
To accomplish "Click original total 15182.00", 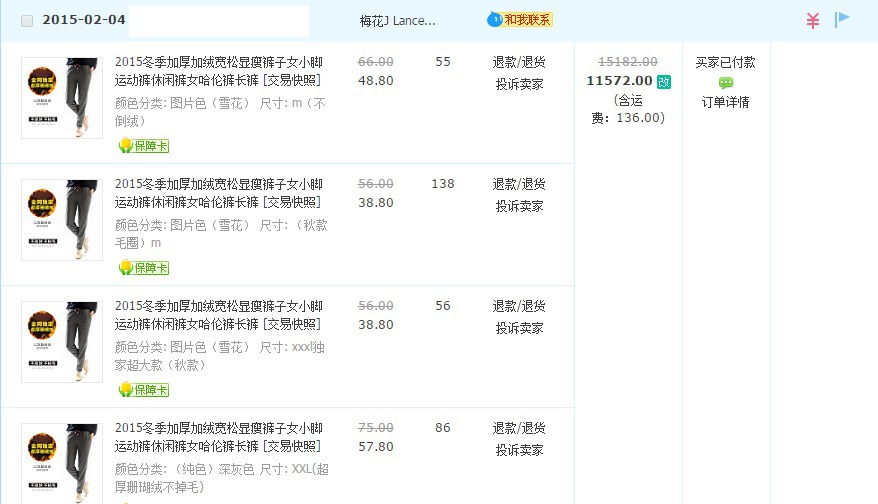I will click(x=628, y=62).
